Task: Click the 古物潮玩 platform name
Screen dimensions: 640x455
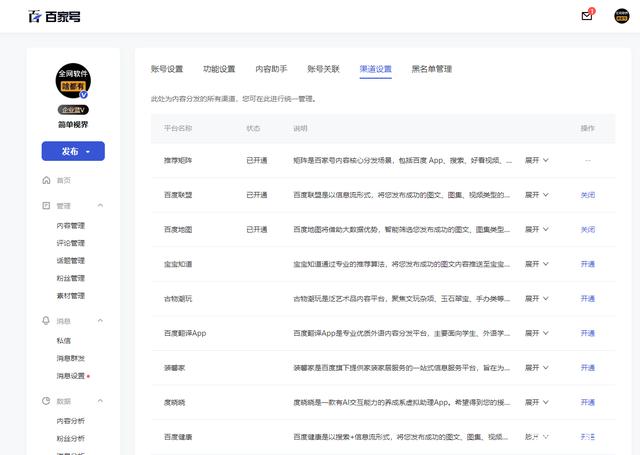Action: tap(178, 299)
